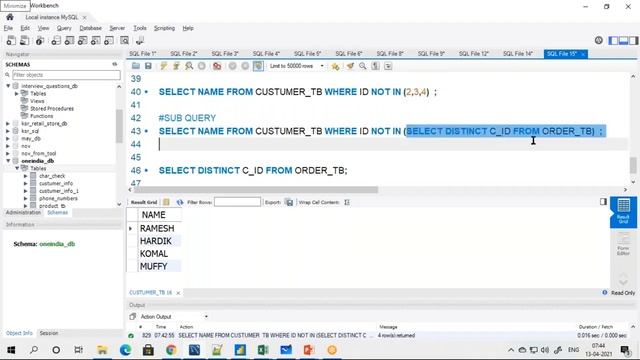The image size is (640, 360).
Task: Expand the char_check table node
Action: click(25, 176)
